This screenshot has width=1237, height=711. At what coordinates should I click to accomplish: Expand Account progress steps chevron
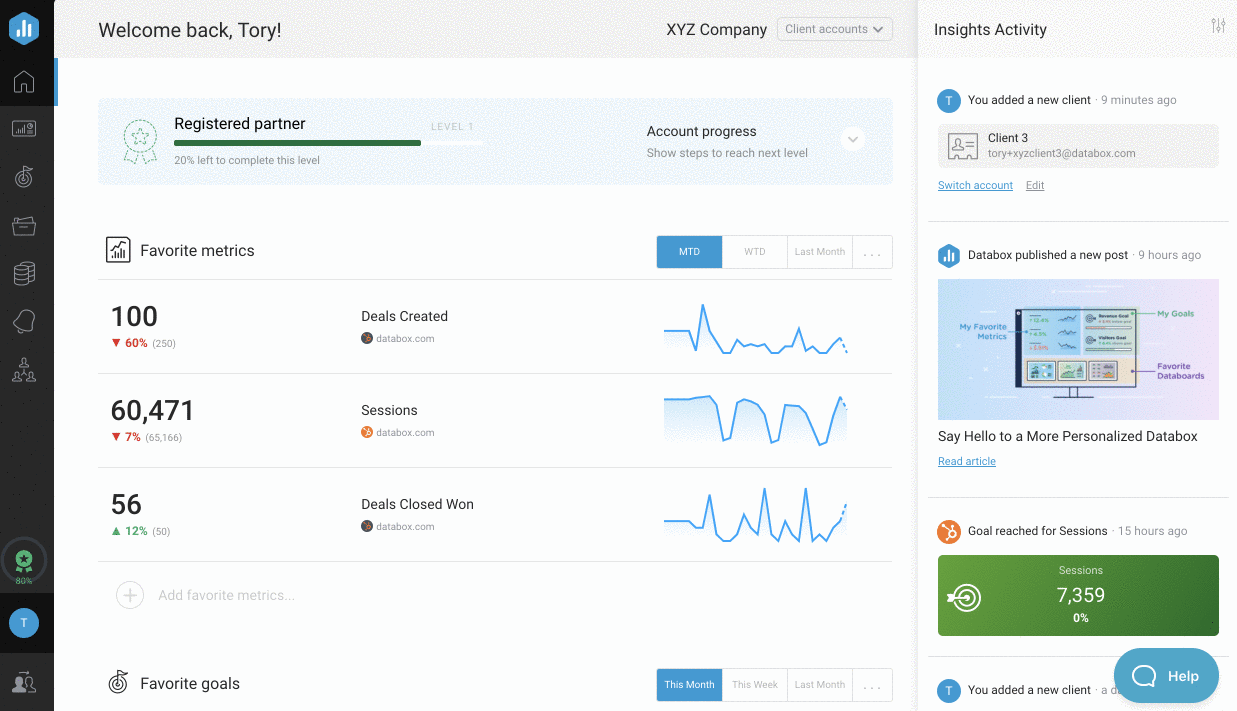853,139
